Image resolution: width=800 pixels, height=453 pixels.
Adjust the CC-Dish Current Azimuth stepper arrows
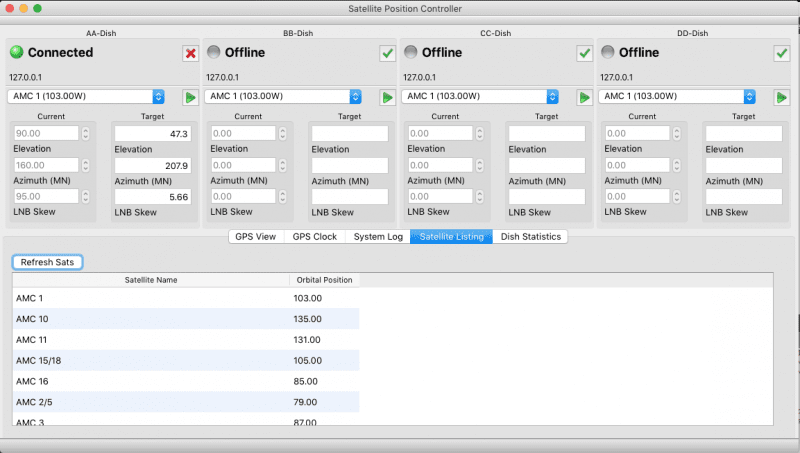(x=480, y=165)
